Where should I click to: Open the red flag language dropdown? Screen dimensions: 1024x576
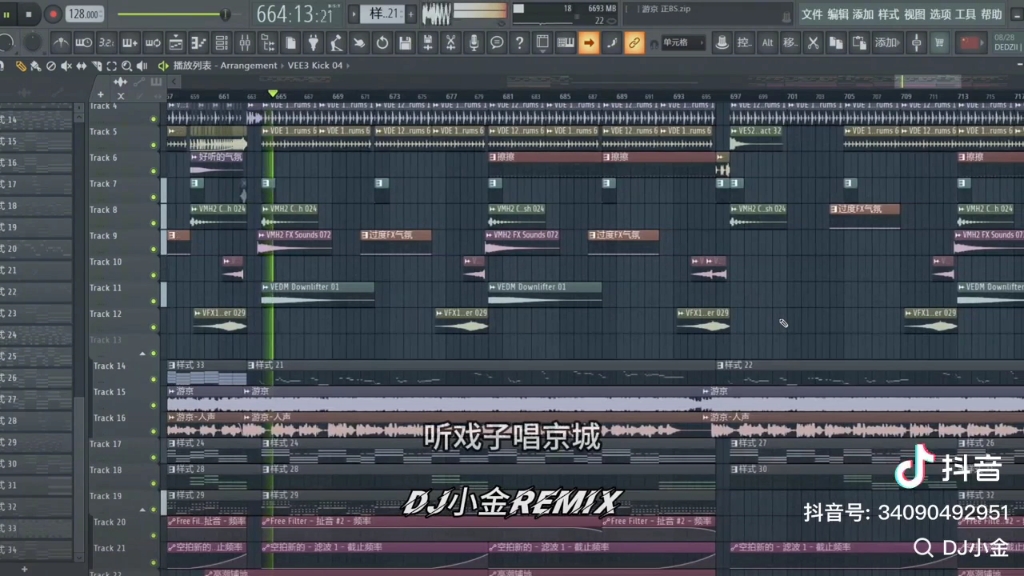point(970,43)
